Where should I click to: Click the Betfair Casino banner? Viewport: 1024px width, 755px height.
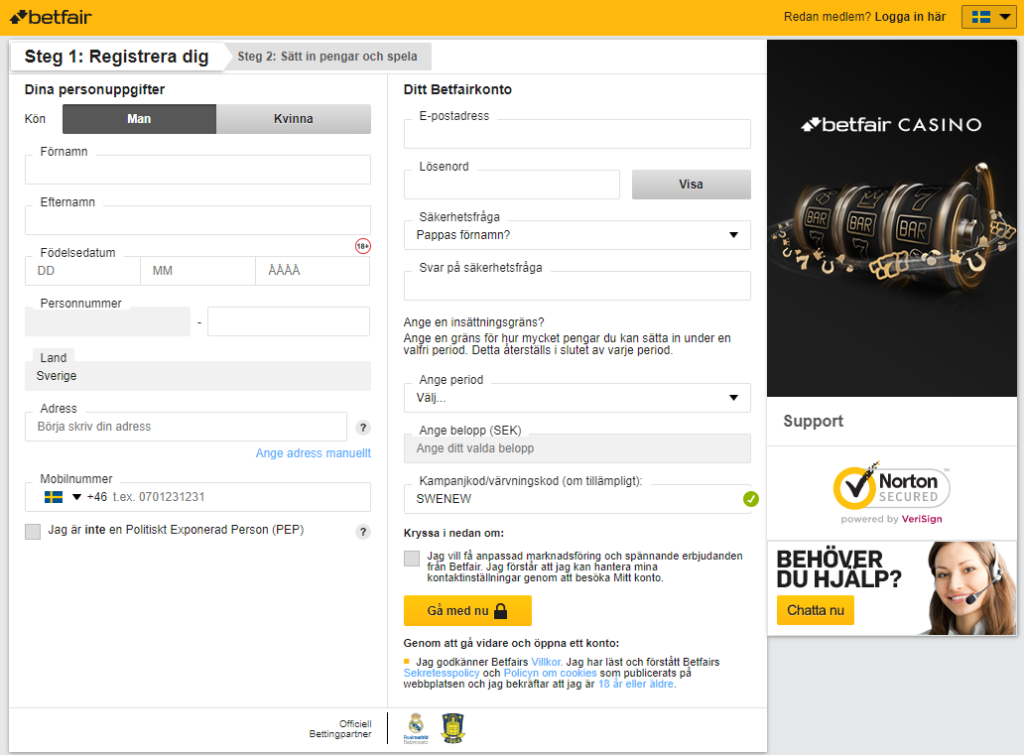click(x=891, y=218)
